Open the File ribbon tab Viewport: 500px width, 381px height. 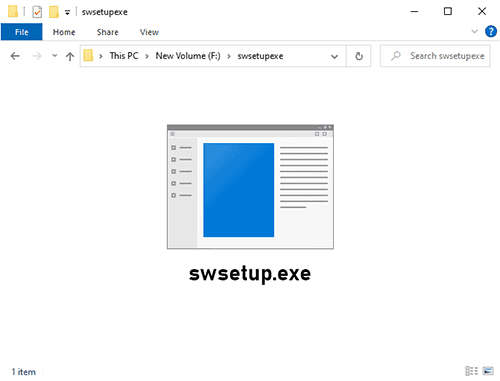click(22, 32)
